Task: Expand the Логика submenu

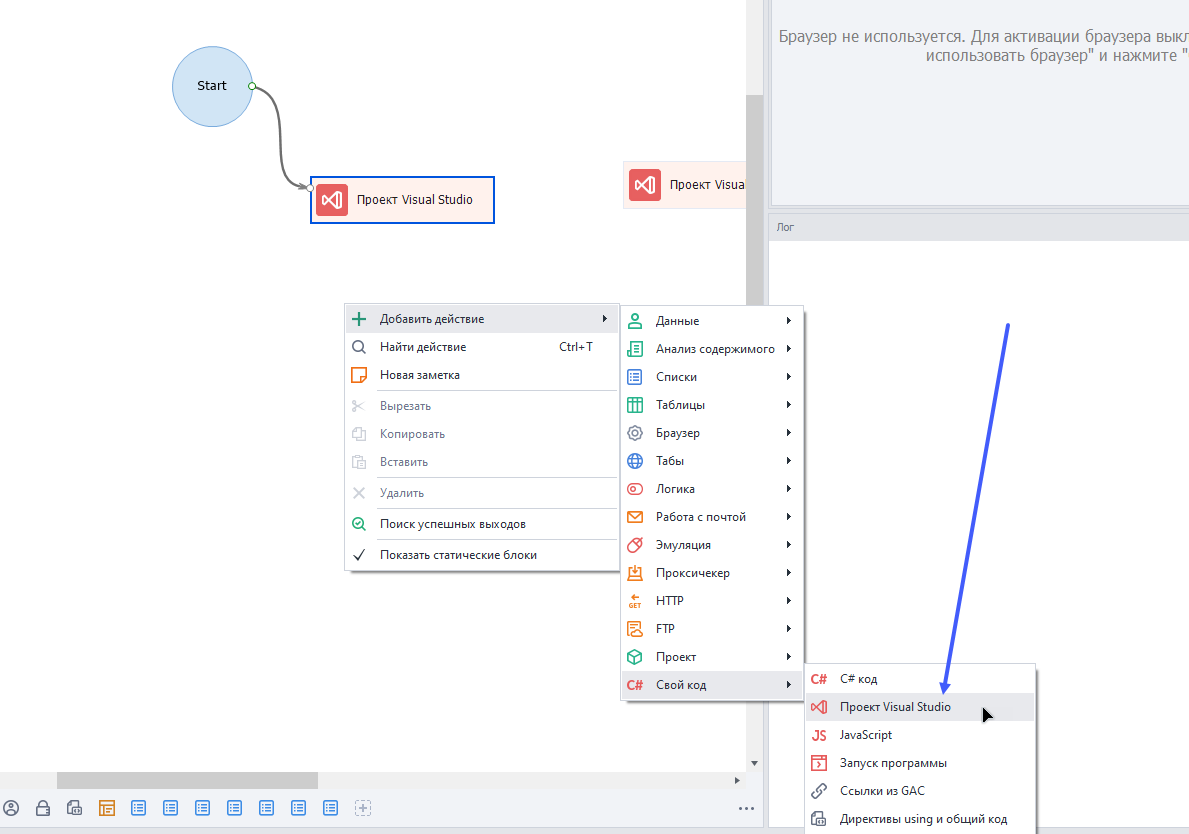Action: pyautogui.click(x=711, y=489)
